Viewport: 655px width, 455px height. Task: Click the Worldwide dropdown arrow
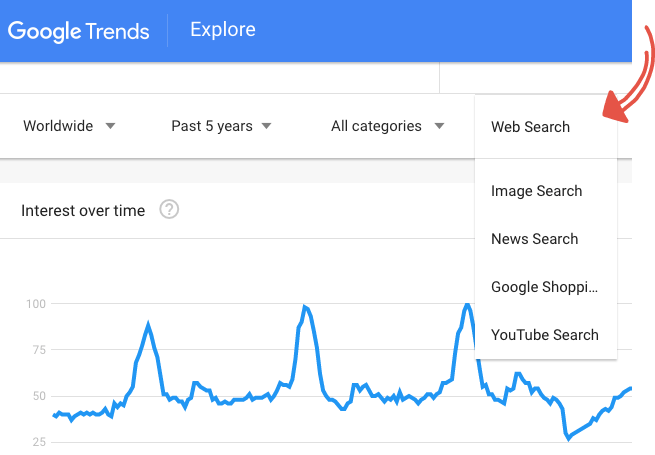coord(110,126)
